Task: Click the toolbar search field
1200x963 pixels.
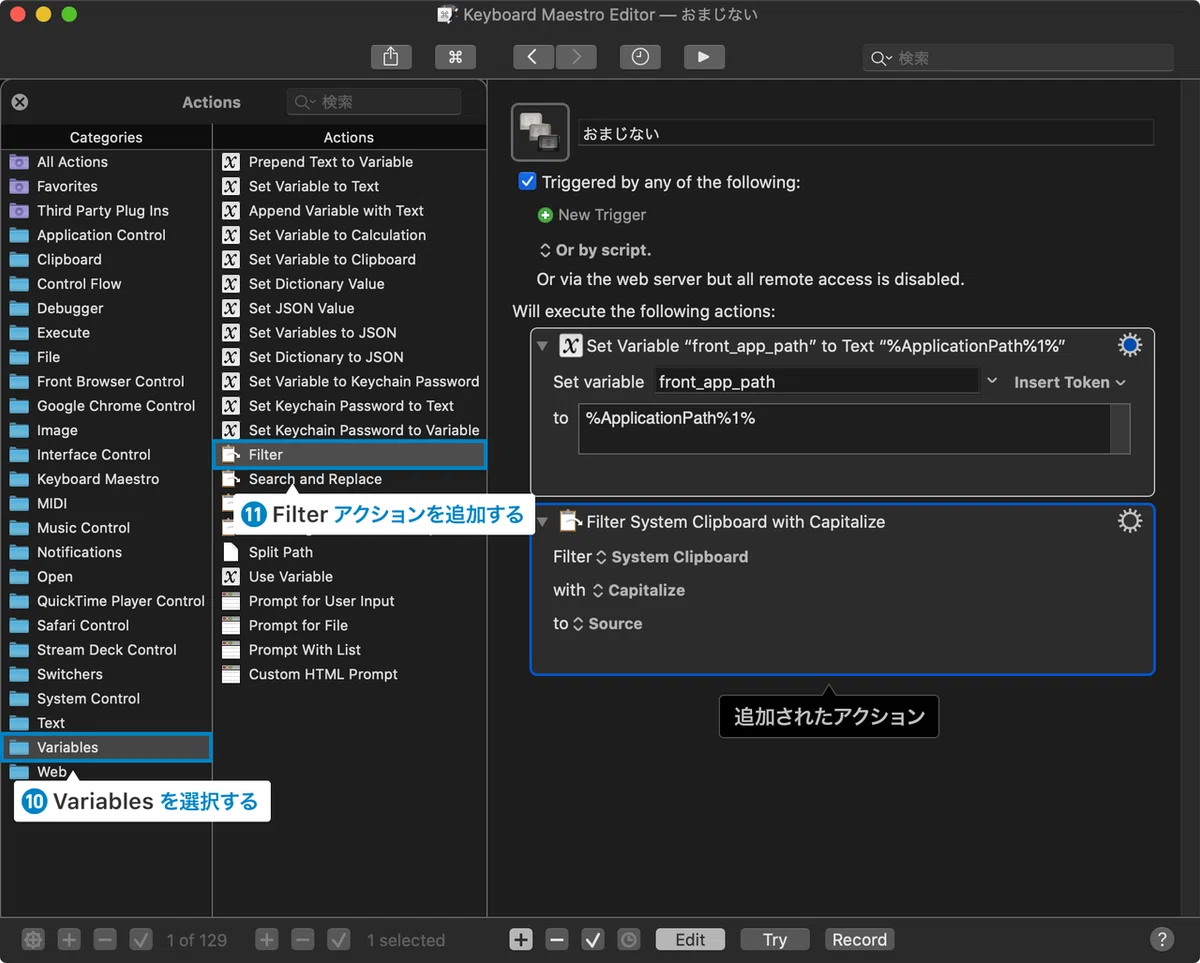Action: tap(1018, 58)
